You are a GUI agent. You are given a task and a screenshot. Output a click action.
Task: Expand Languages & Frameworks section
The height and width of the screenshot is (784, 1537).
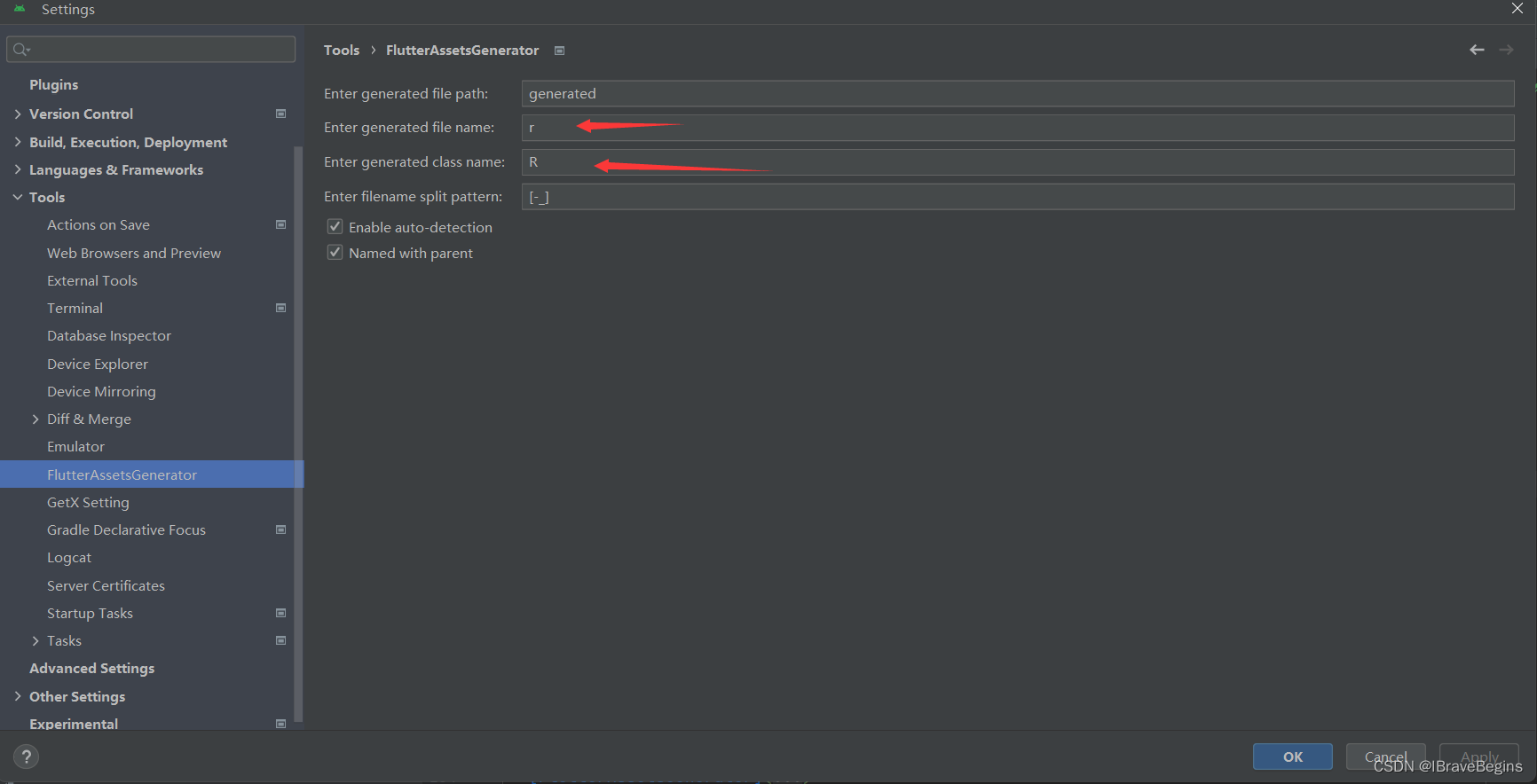pyautogui.click(x=18, y=169)
